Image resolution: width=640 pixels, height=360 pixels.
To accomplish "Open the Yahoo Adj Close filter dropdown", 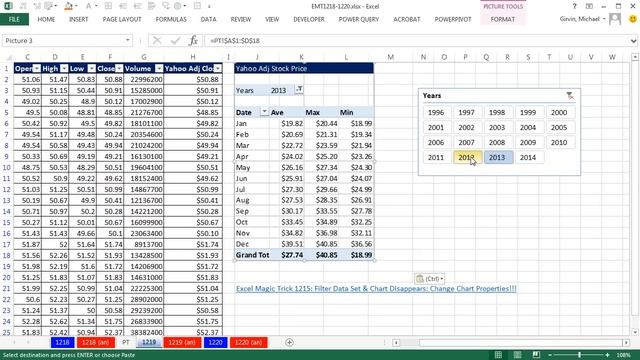I will 218,69.
